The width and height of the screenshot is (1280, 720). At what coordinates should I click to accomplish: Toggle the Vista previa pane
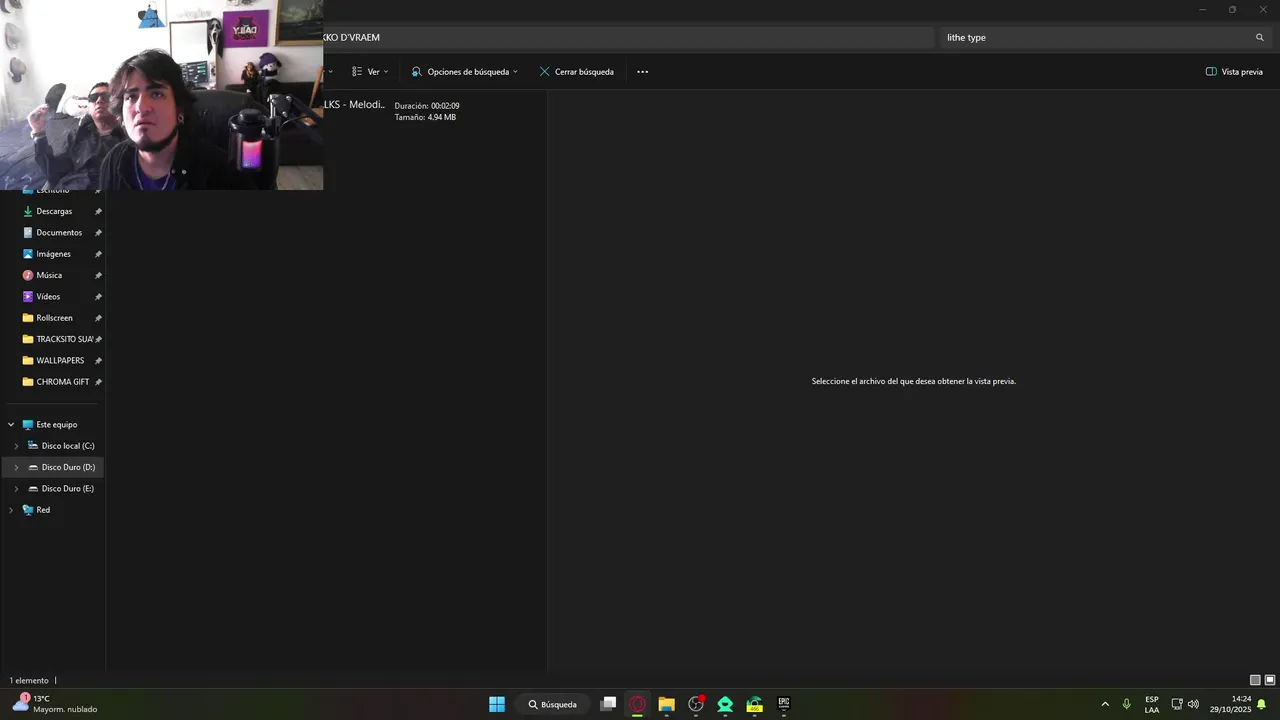pyautogui.click(x=1234, y=72)
